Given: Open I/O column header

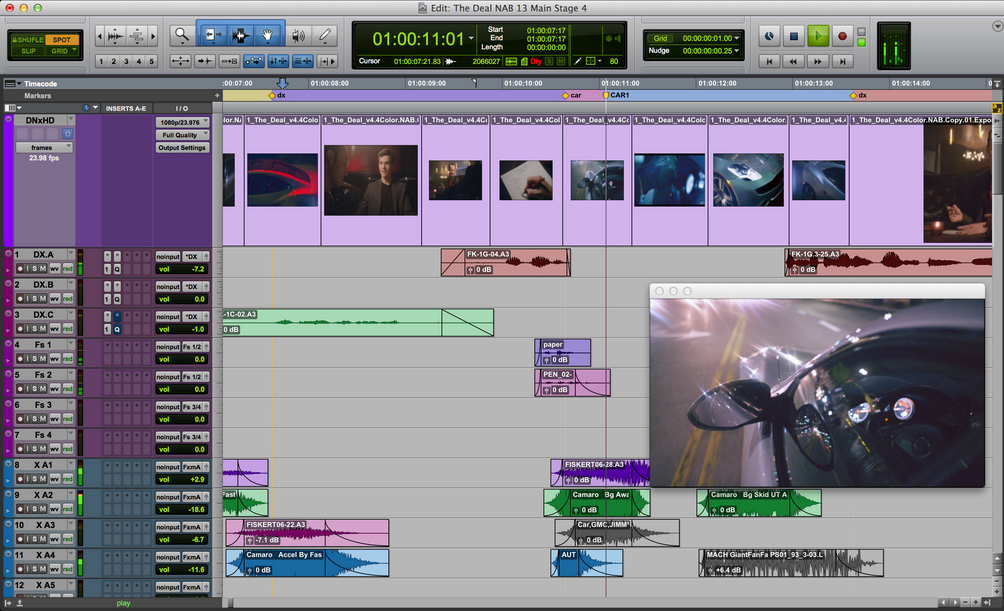Looking at the screenshot, I should click(x=182, y=108).
